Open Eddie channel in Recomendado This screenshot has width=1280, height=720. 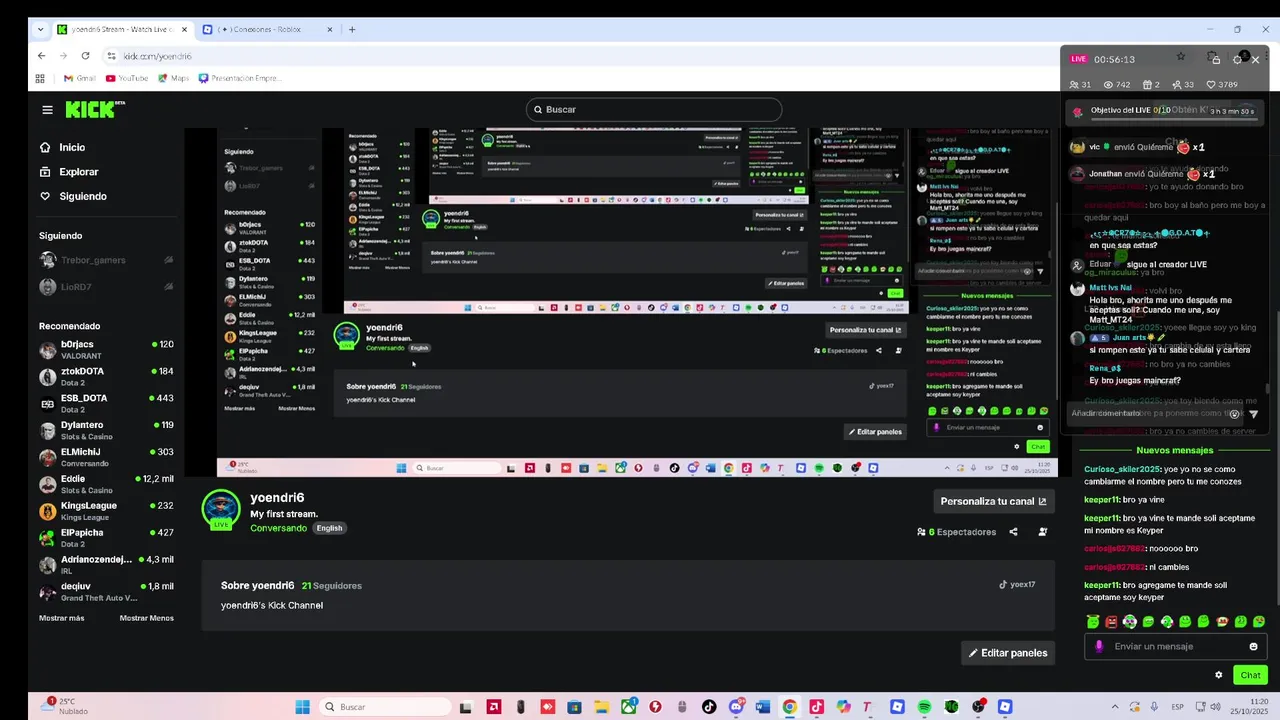106,484
